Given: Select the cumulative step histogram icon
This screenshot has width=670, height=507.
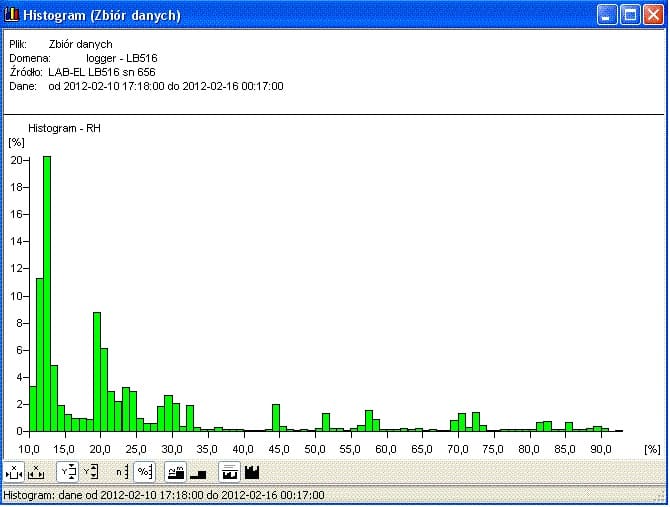Looking at the screenshot, I should [198, 472].
